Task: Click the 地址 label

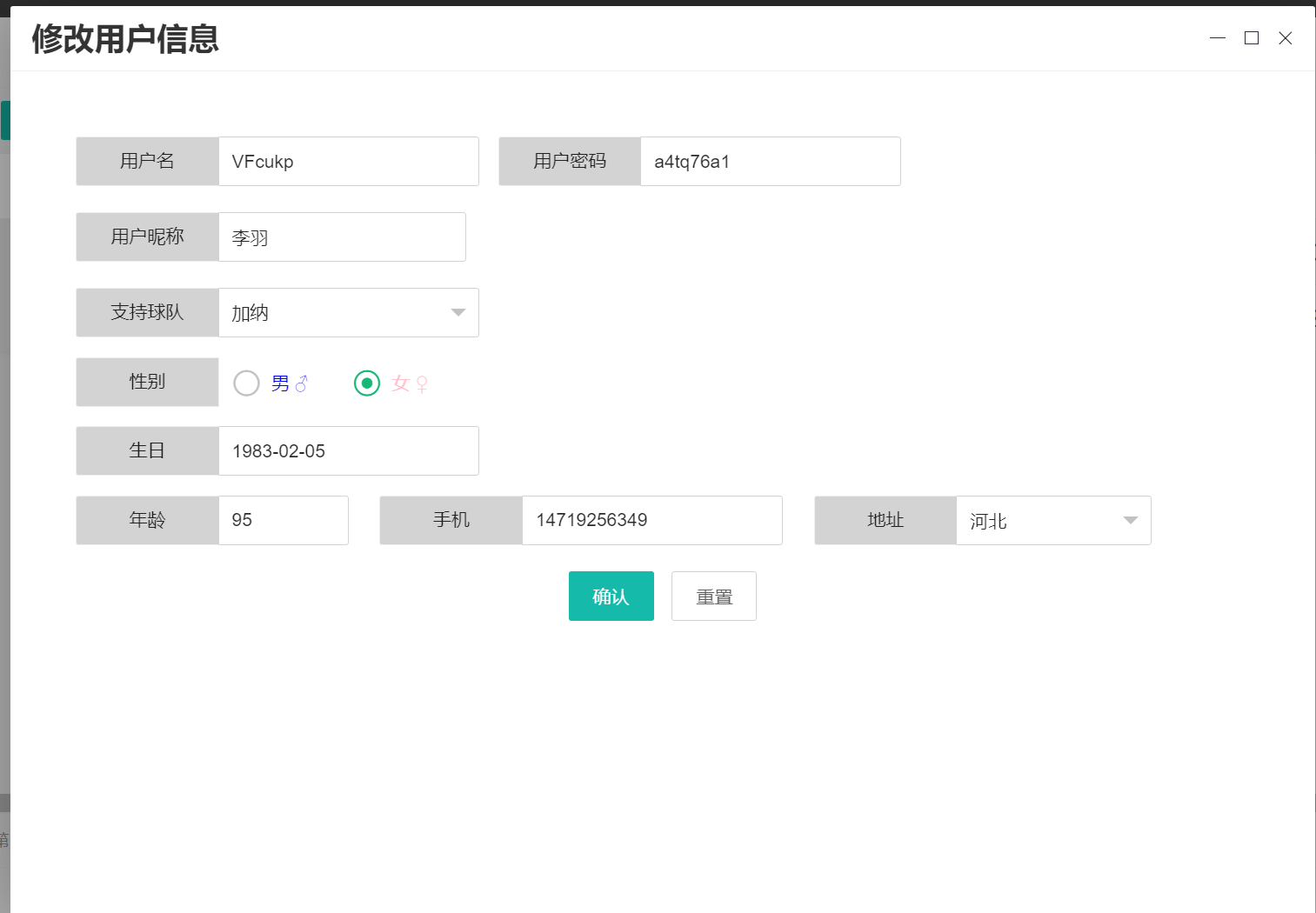Action: point(885,521)
